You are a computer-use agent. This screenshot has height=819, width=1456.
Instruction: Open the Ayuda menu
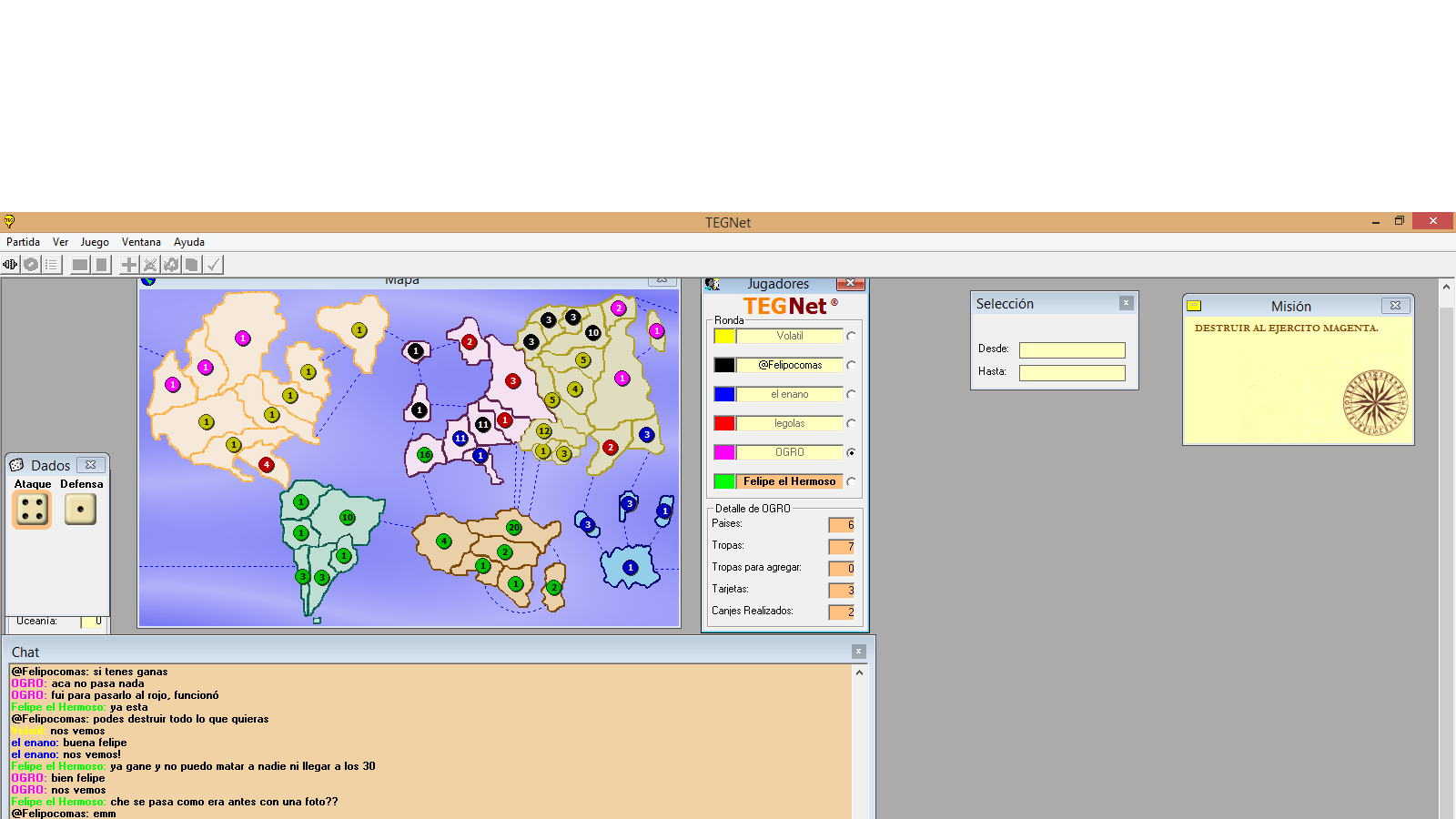189,242
